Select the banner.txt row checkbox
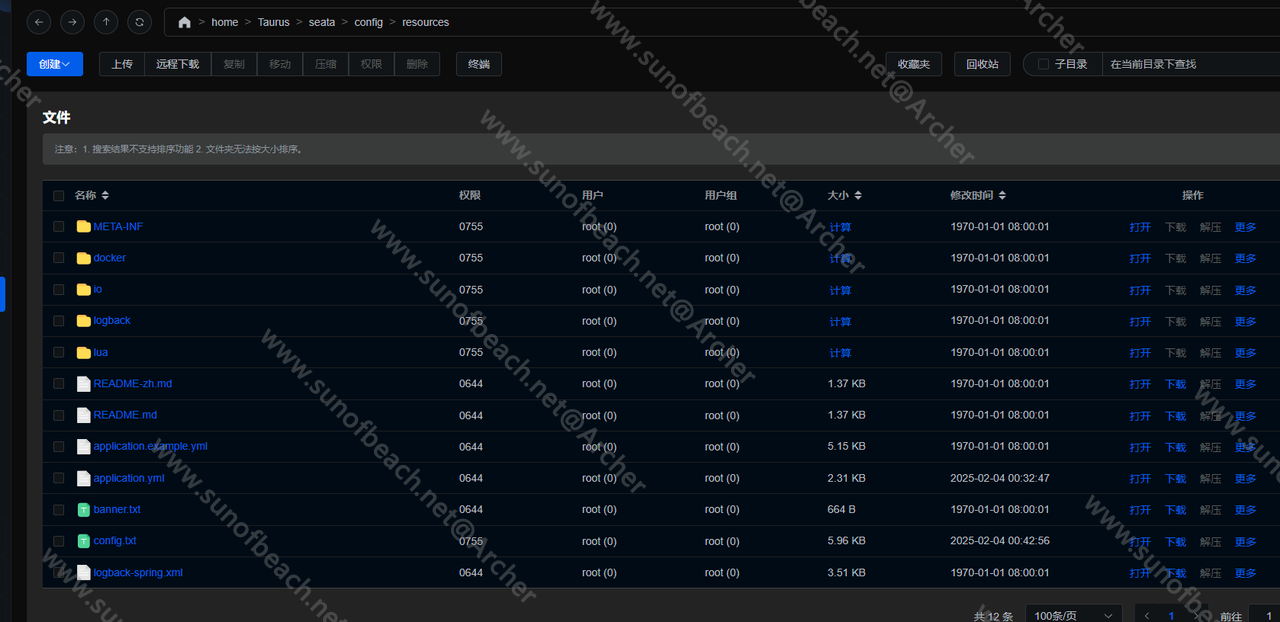1280x622 pixels. 59,510
